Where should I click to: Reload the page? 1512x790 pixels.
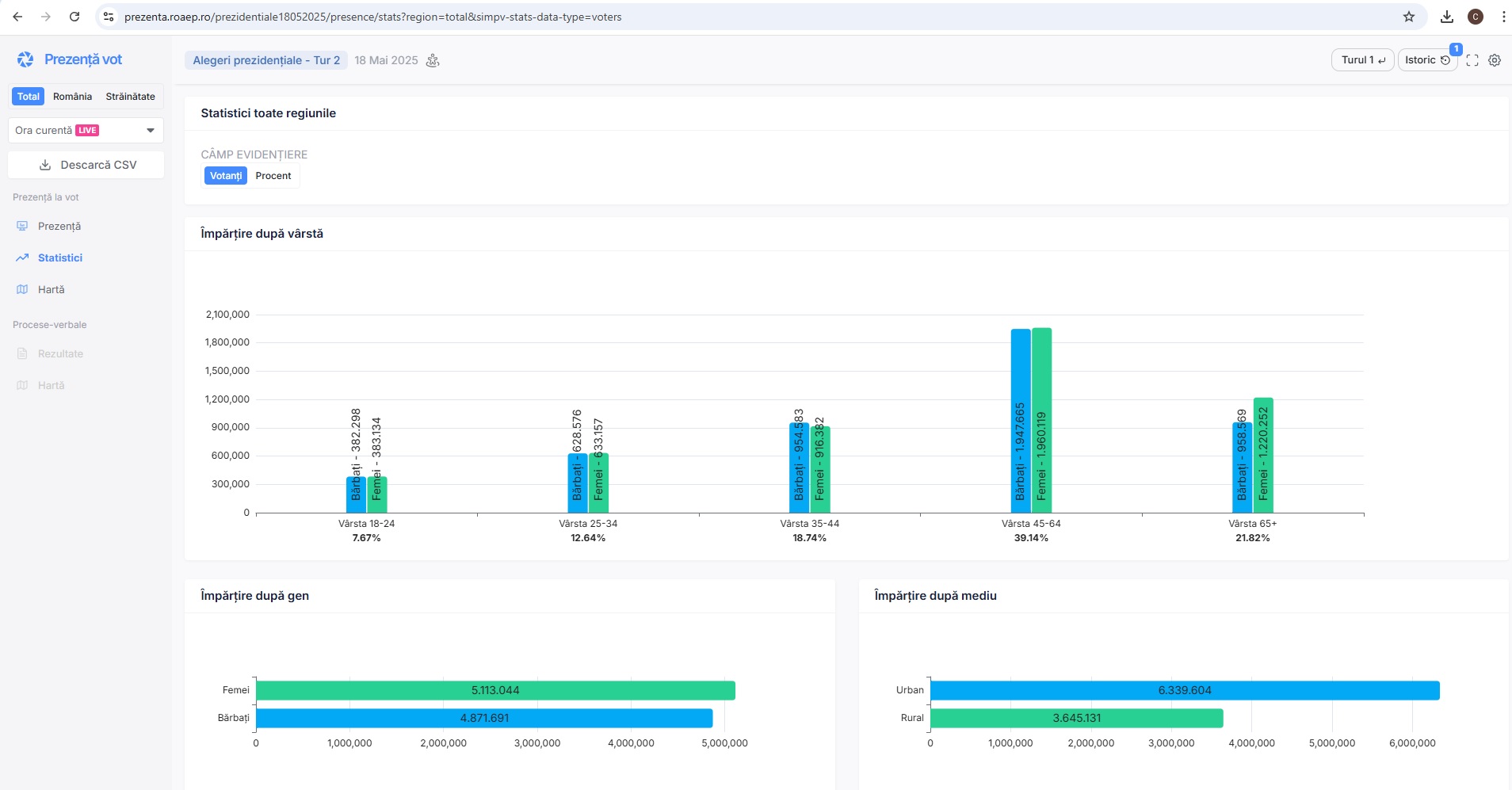[x=74, y=17]
